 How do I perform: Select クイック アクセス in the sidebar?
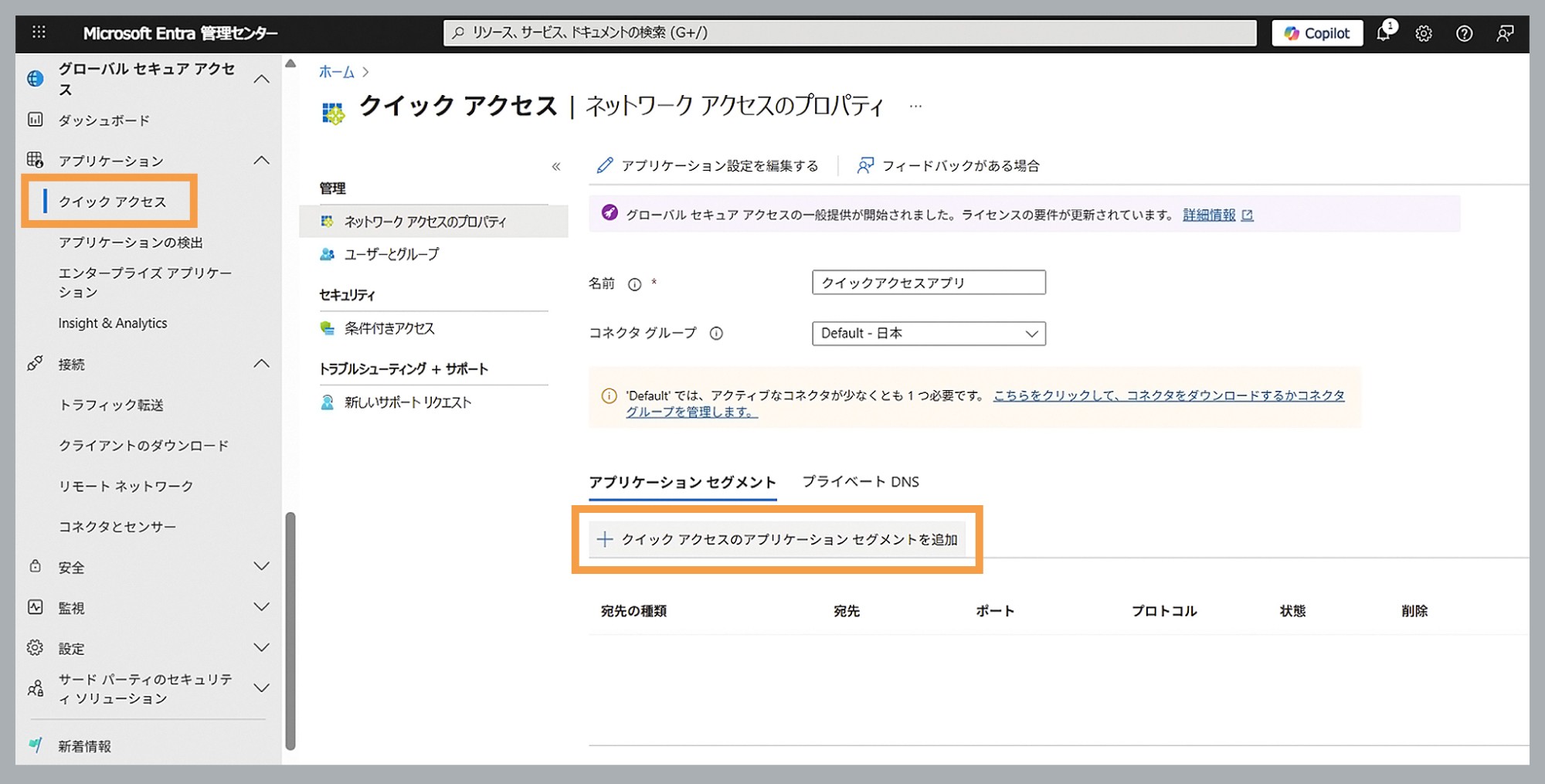(x=111, y=202)
